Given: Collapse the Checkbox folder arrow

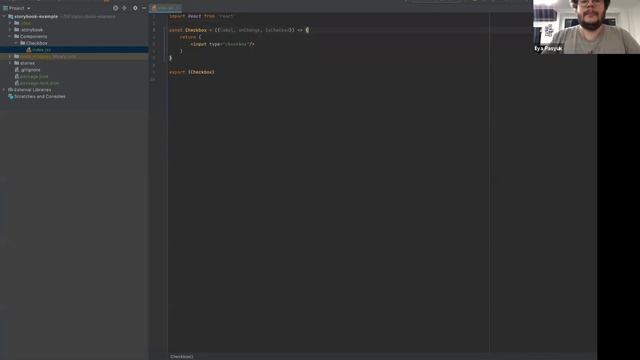Looking at the screenshot, I should [16, 43].
